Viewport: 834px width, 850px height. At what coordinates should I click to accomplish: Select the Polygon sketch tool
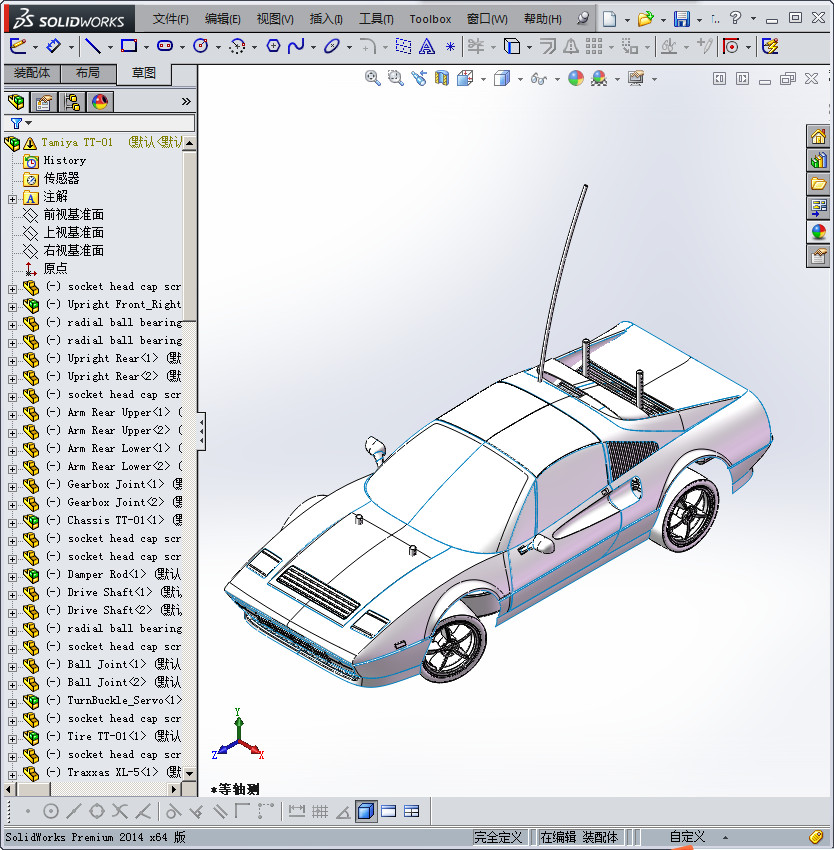(x=273, y=46)
